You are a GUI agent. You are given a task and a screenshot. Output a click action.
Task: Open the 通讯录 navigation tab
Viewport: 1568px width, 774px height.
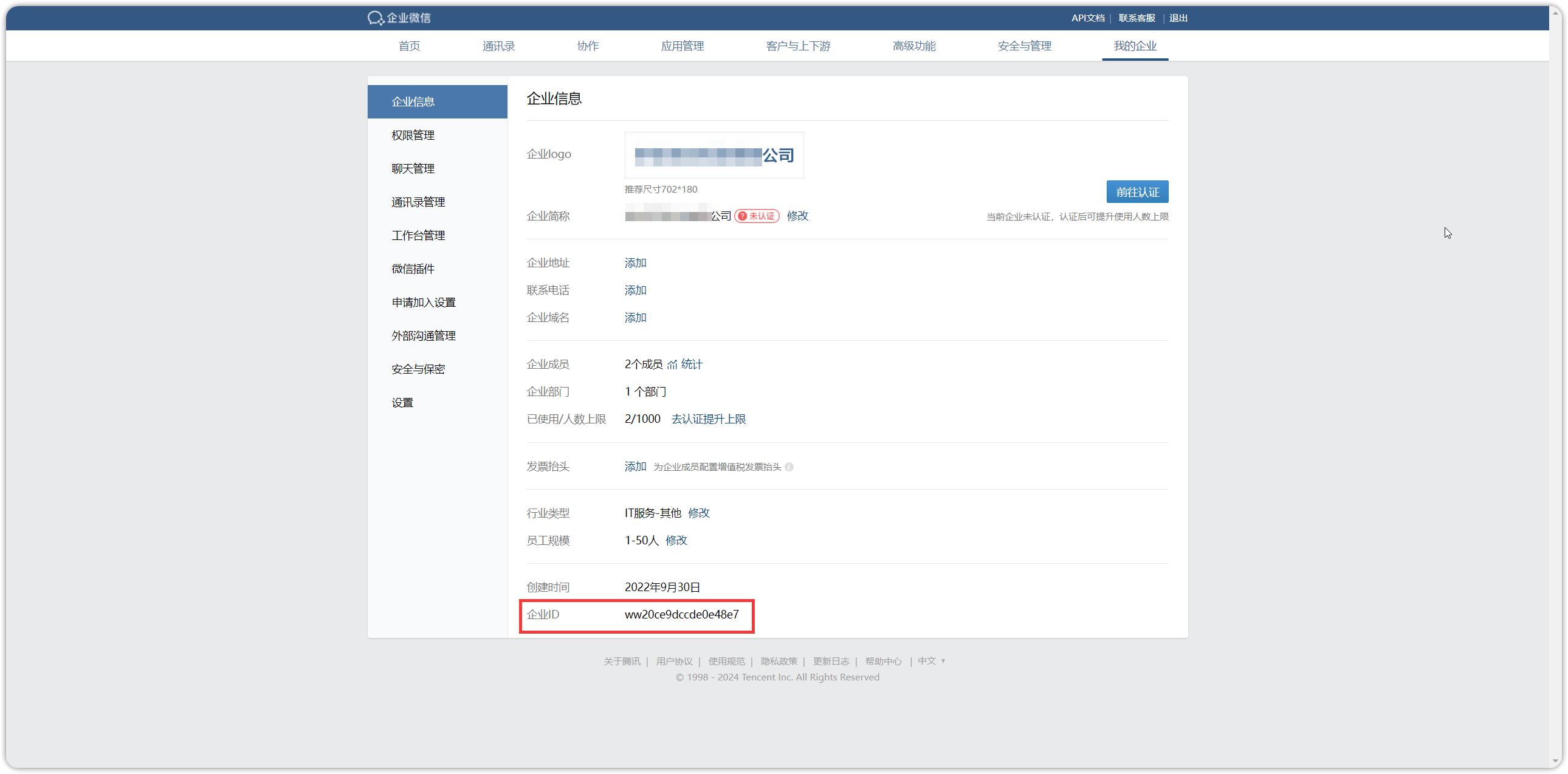pyautogui.click(x=498, y=46)
